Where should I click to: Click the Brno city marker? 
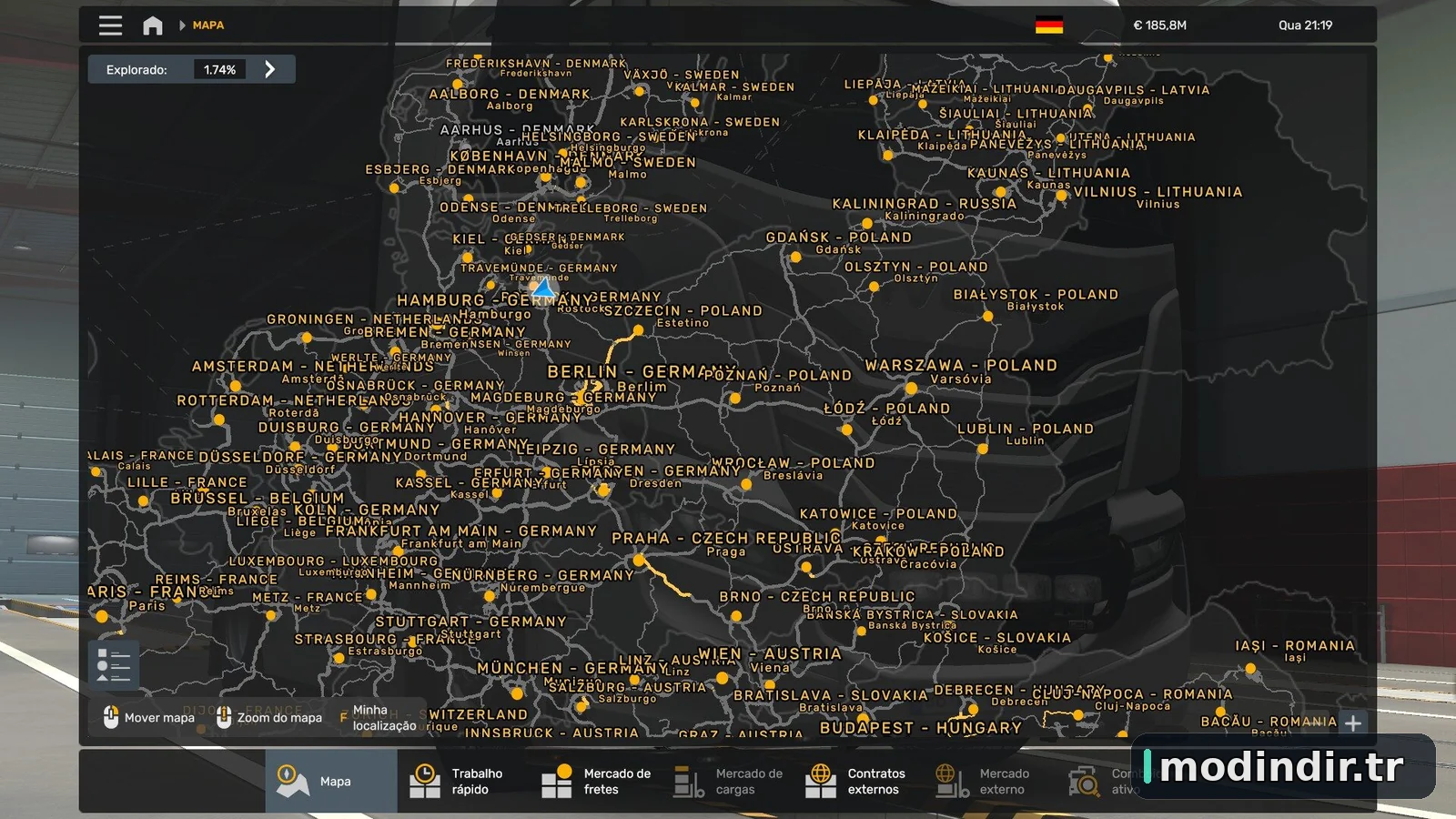coord(736,616)
